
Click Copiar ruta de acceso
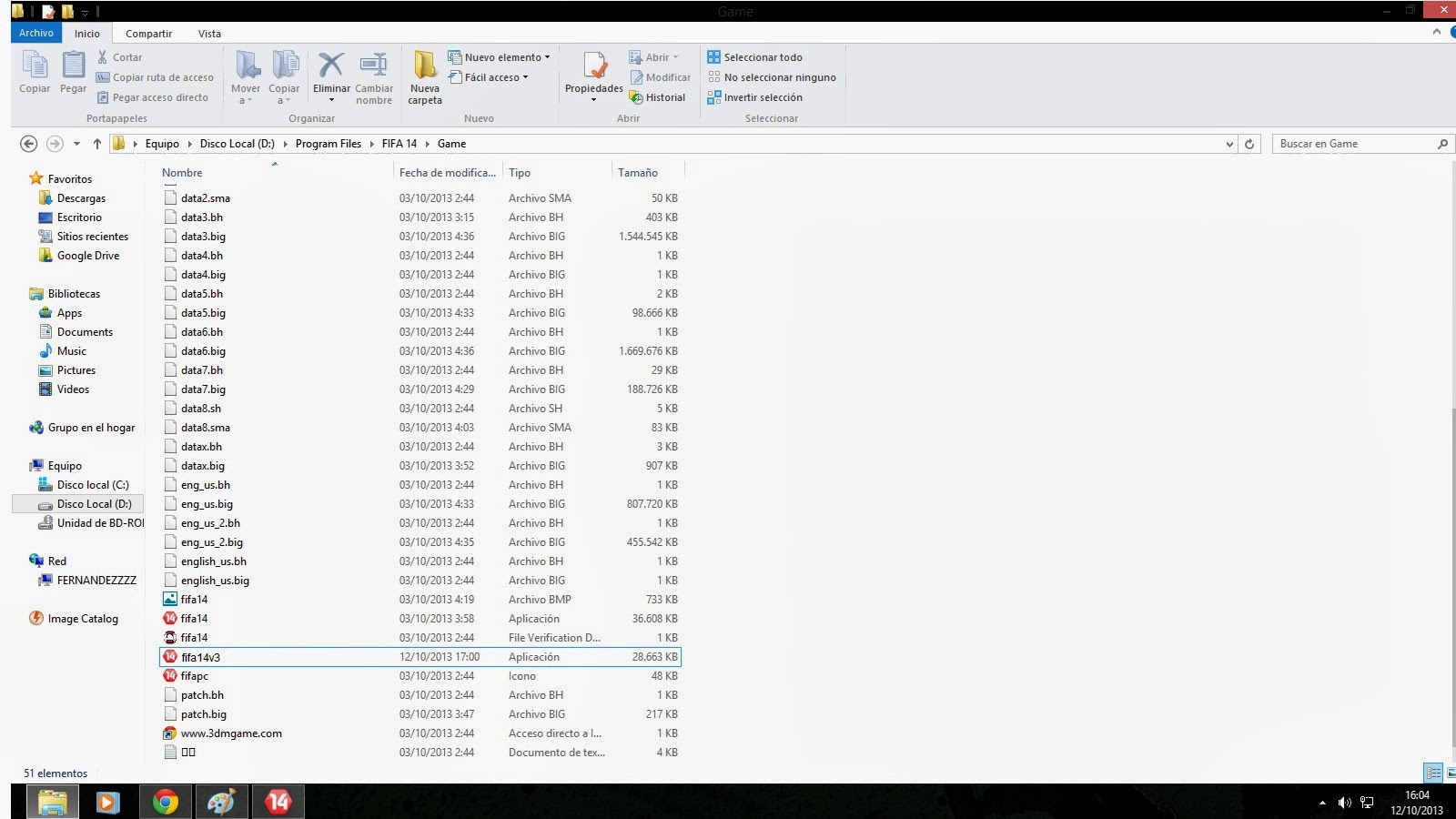[155, 77]
